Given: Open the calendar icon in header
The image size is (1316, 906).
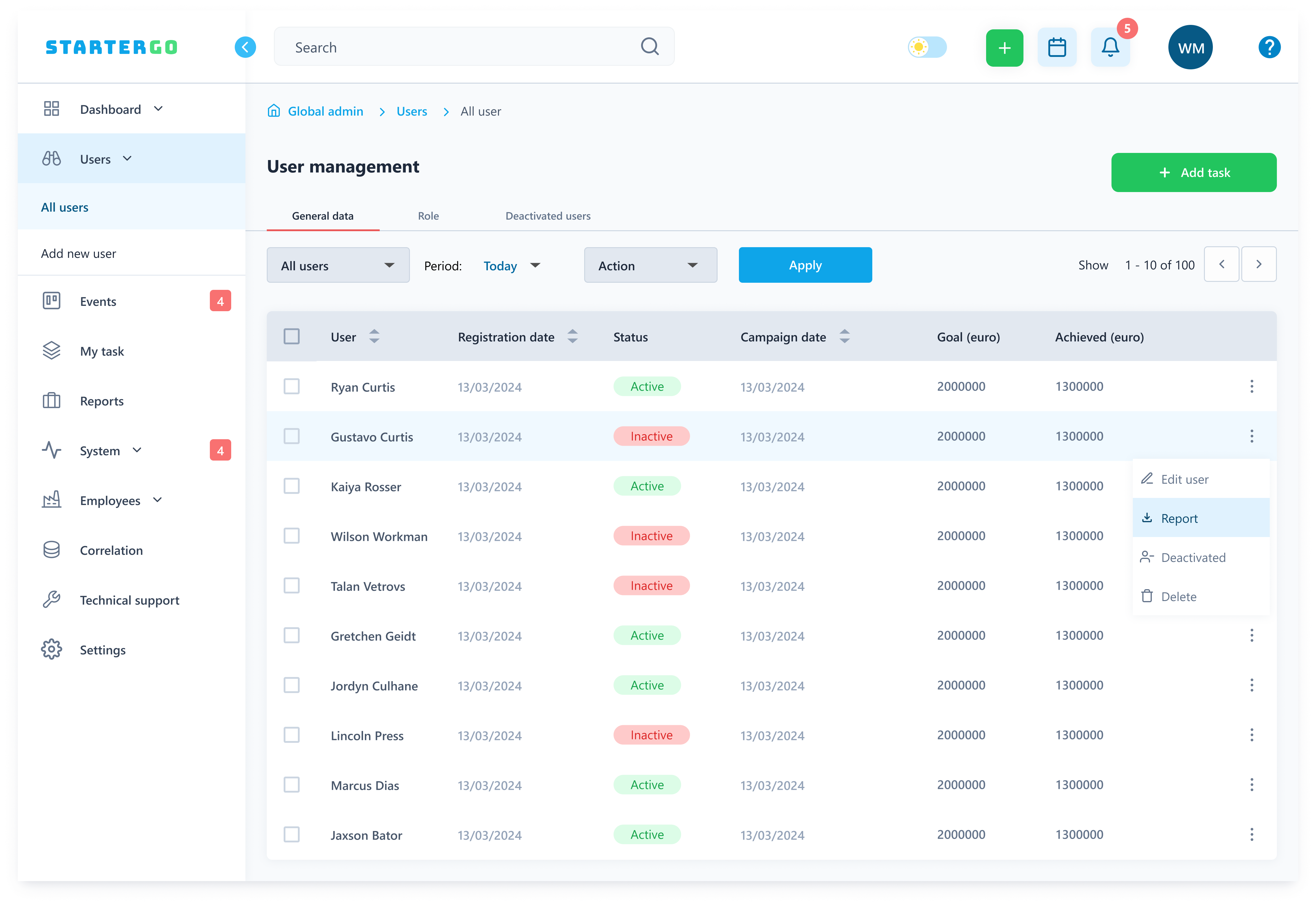Looking at the screenshot, I should tap(1057, 48).
